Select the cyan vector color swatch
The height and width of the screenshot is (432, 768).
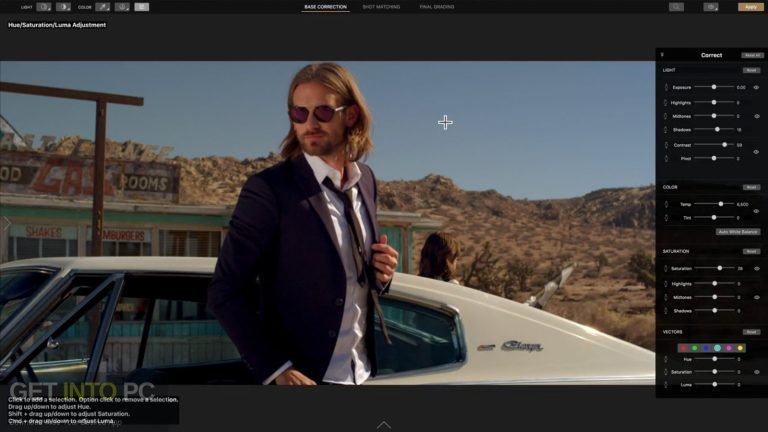(x=717, y=348)
